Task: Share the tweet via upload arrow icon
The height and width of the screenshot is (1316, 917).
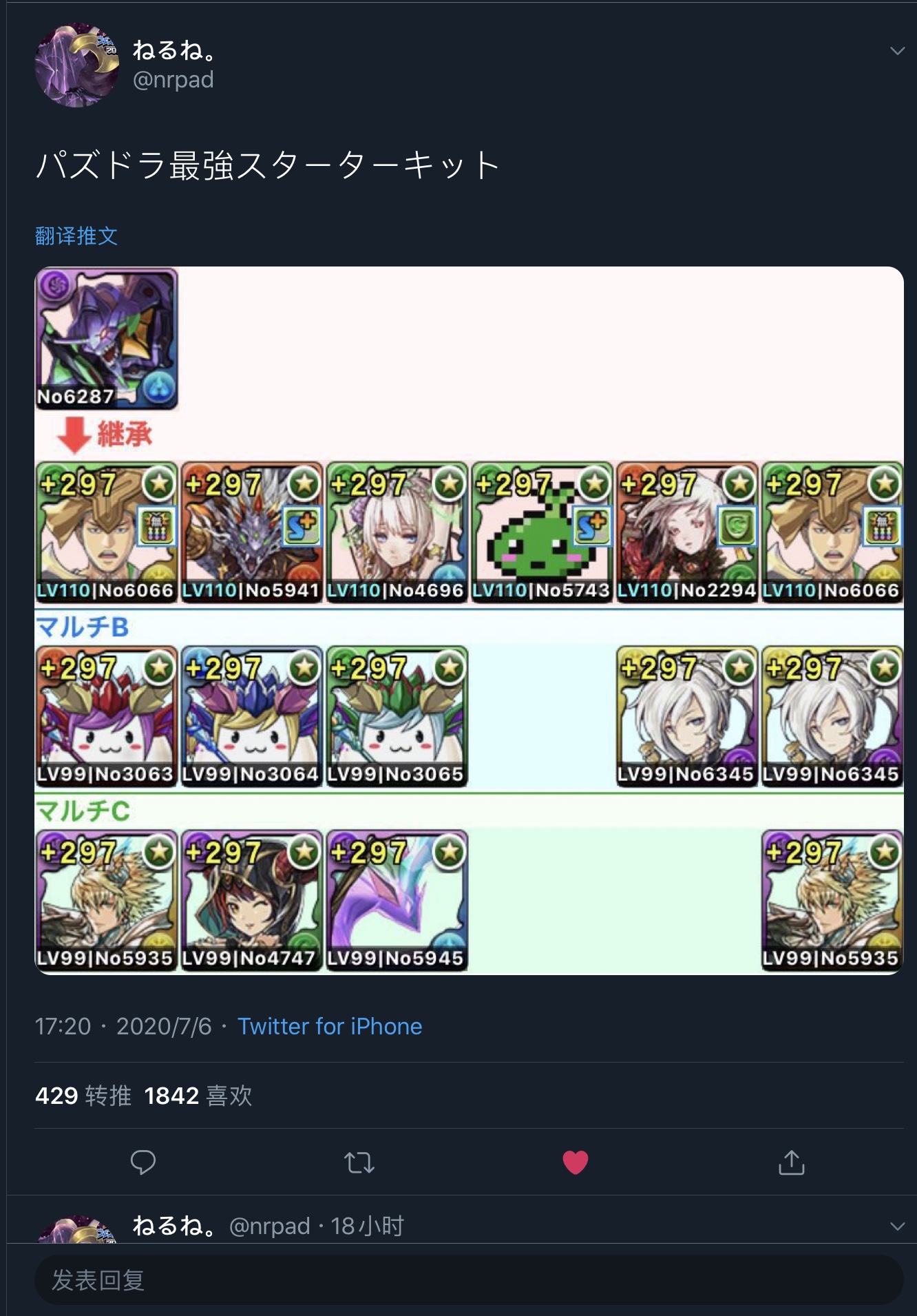Action: click(x=792, y=1162)
